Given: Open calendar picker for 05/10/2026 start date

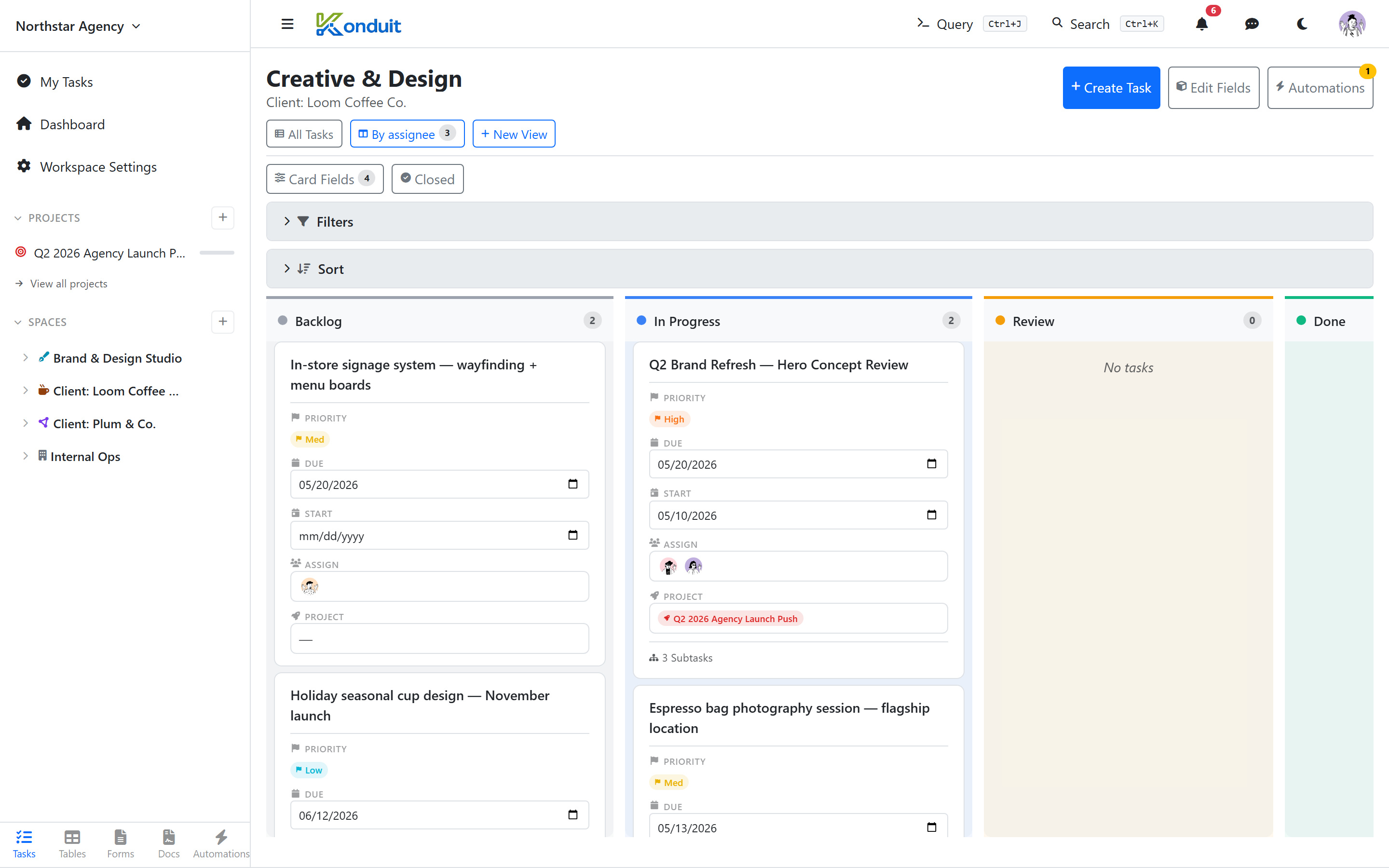Looking at the screenshot, I should click(931, 515).
